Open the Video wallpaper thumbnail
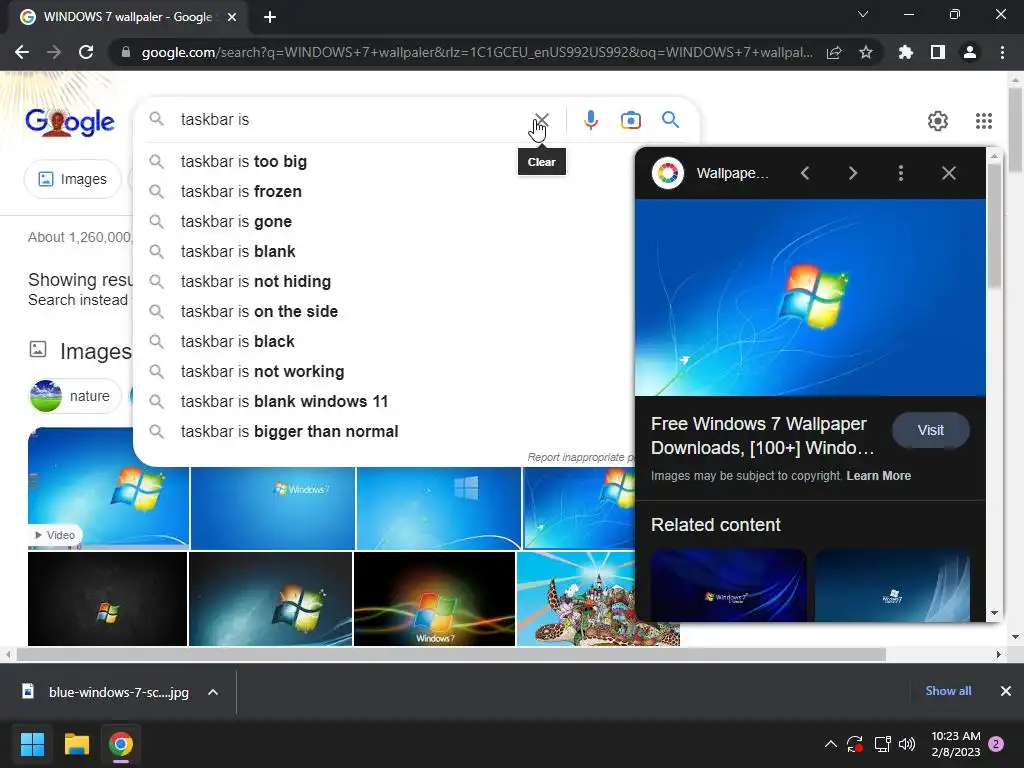 (x=108, y=488)
